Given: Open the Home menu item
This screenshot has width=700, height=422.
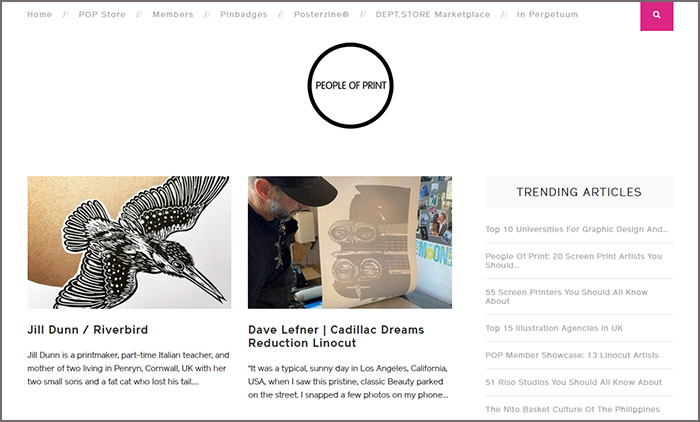Looking at the screenshot, I should (x=39, y=14).
